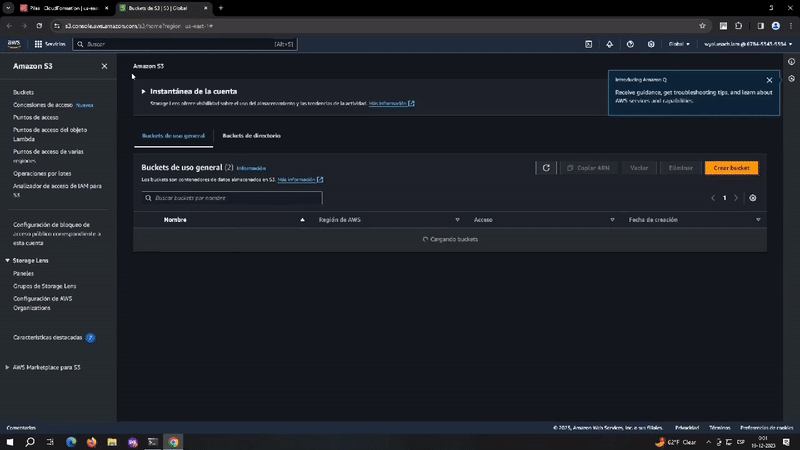Image resolution: width=800 pixels, height=450 pixels.
Task: Sort by Región de AWS column
Action: [x=339, y=220]
